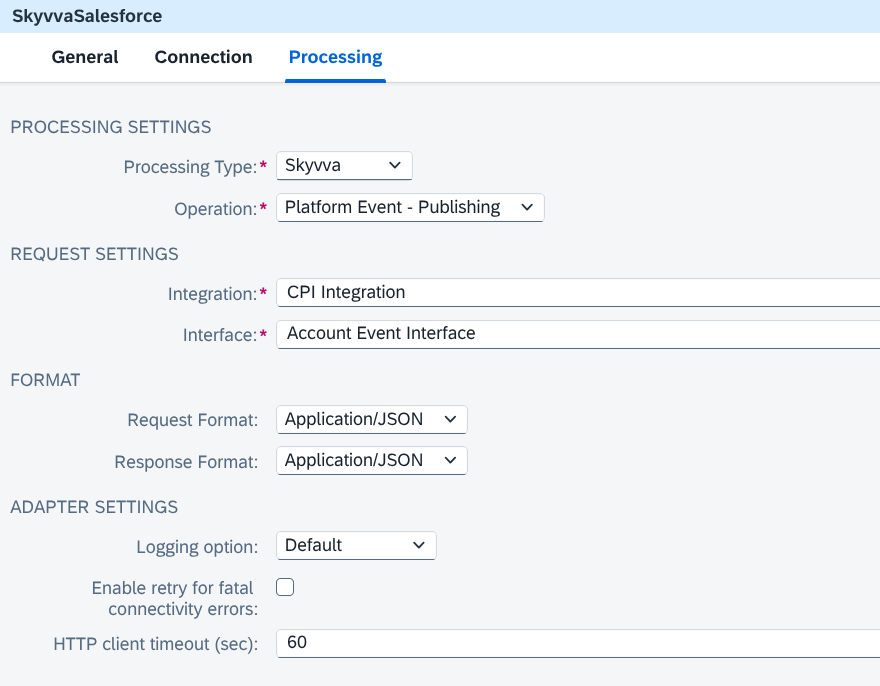Screen dimensions: 880x686
Task: Enable retry for fatal connectivity errors checkbox
Action: (285, 587)
